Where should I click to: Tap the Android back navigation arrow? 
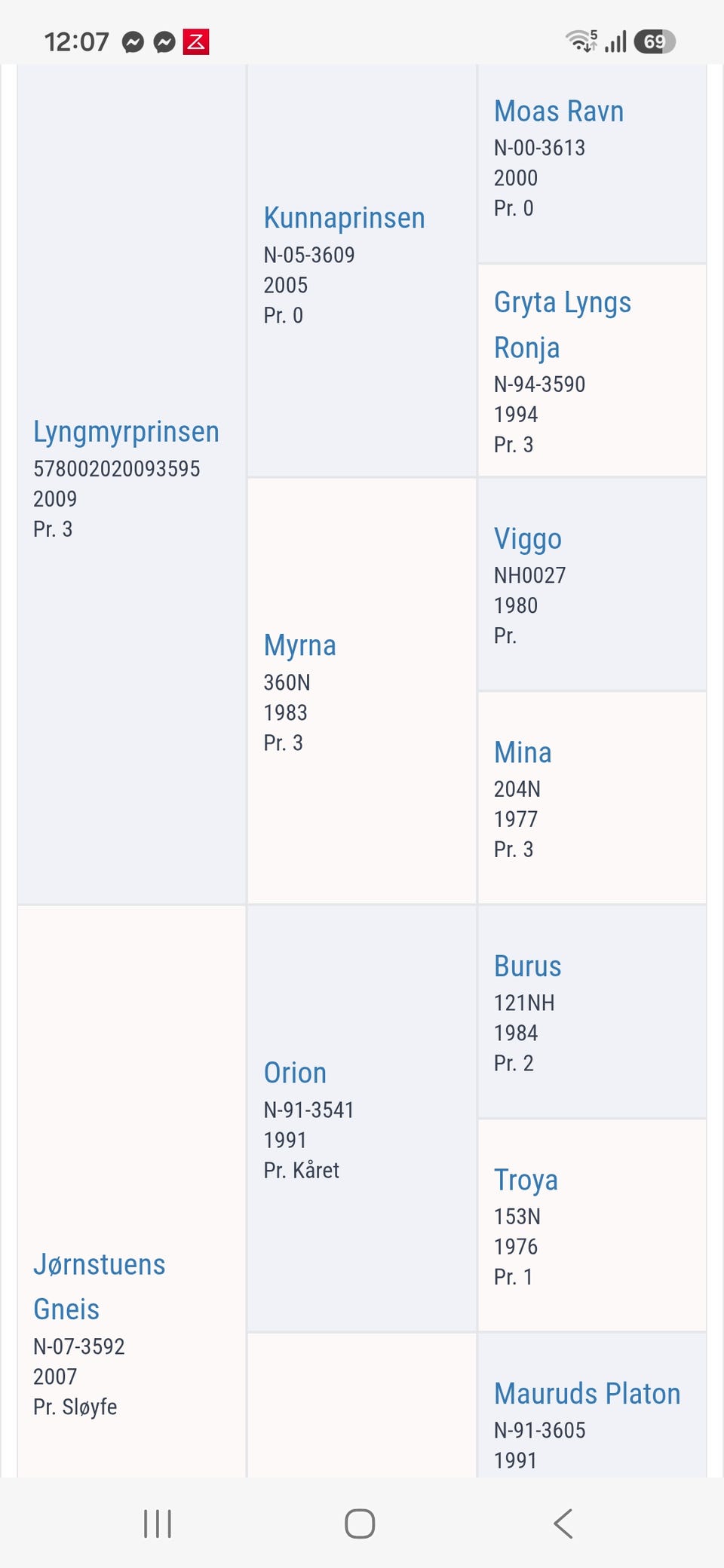pos(563,1524)
